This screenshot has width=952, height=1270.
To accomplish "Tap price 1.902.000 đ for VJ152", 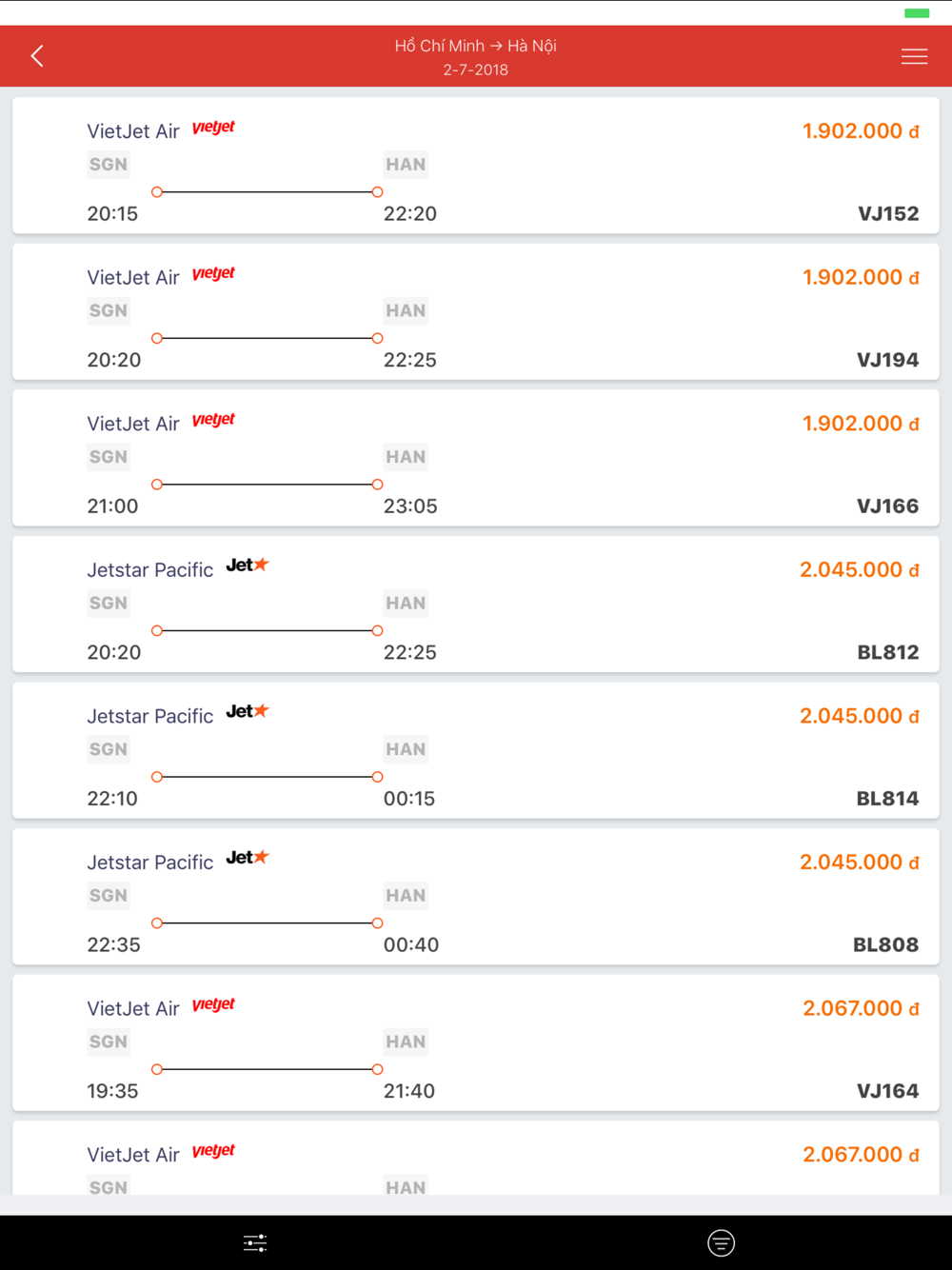I will click(861, 131).
